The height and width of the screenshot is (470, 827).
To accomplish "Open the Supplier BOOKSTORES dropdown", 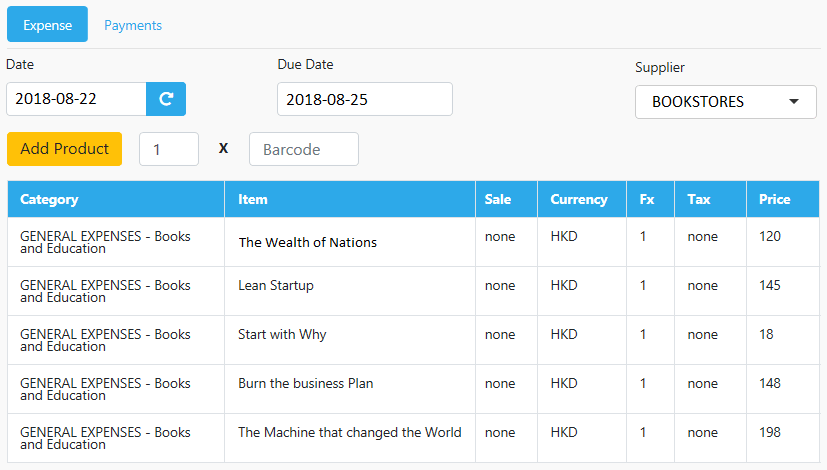I will pyautogui.click(x=726, y=102).
